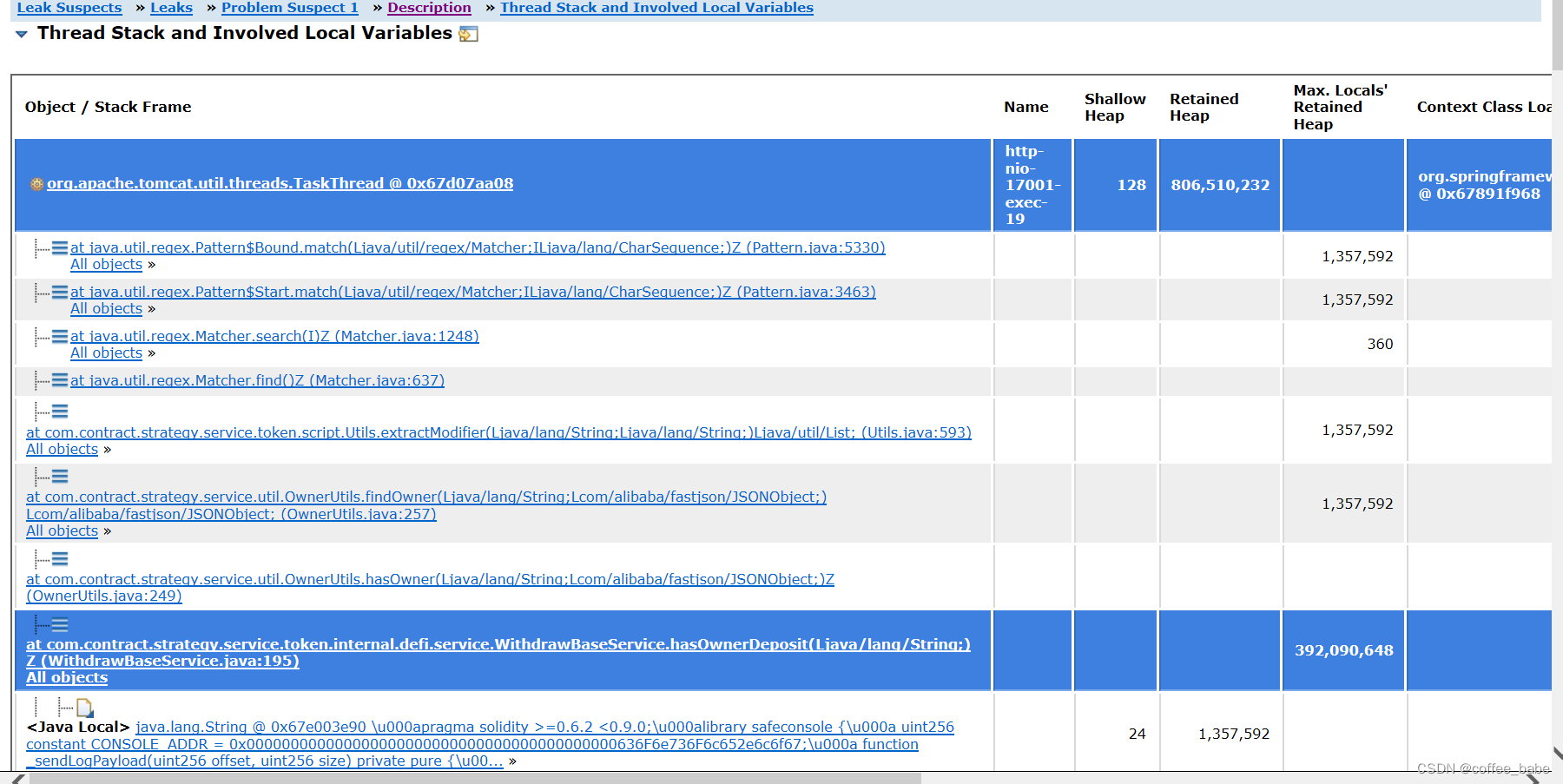The width and height of the screenshot is (1563, 784).
Task: Show All objects for Pattern$Bound.match frame
Action: point(106,264)
